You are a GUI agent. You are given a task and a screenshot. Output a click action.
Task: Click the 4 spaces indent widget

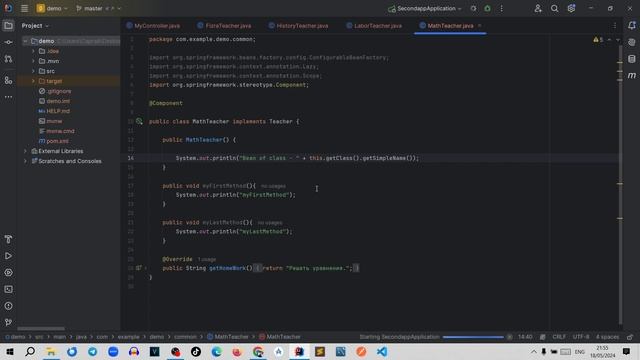pos(607,337)
